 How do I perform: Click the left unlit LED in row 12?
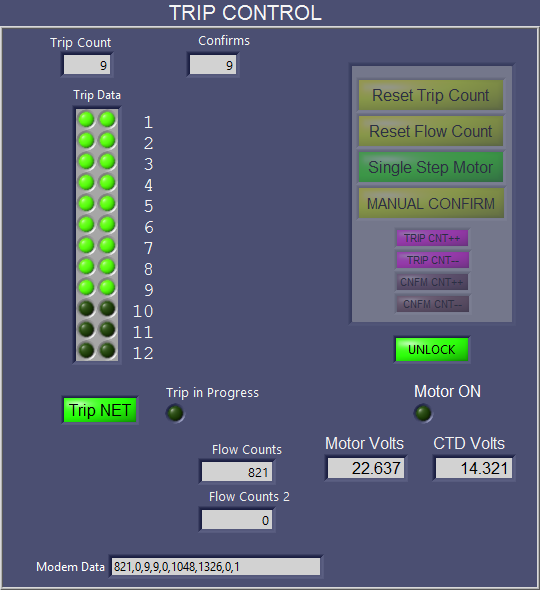86,350
